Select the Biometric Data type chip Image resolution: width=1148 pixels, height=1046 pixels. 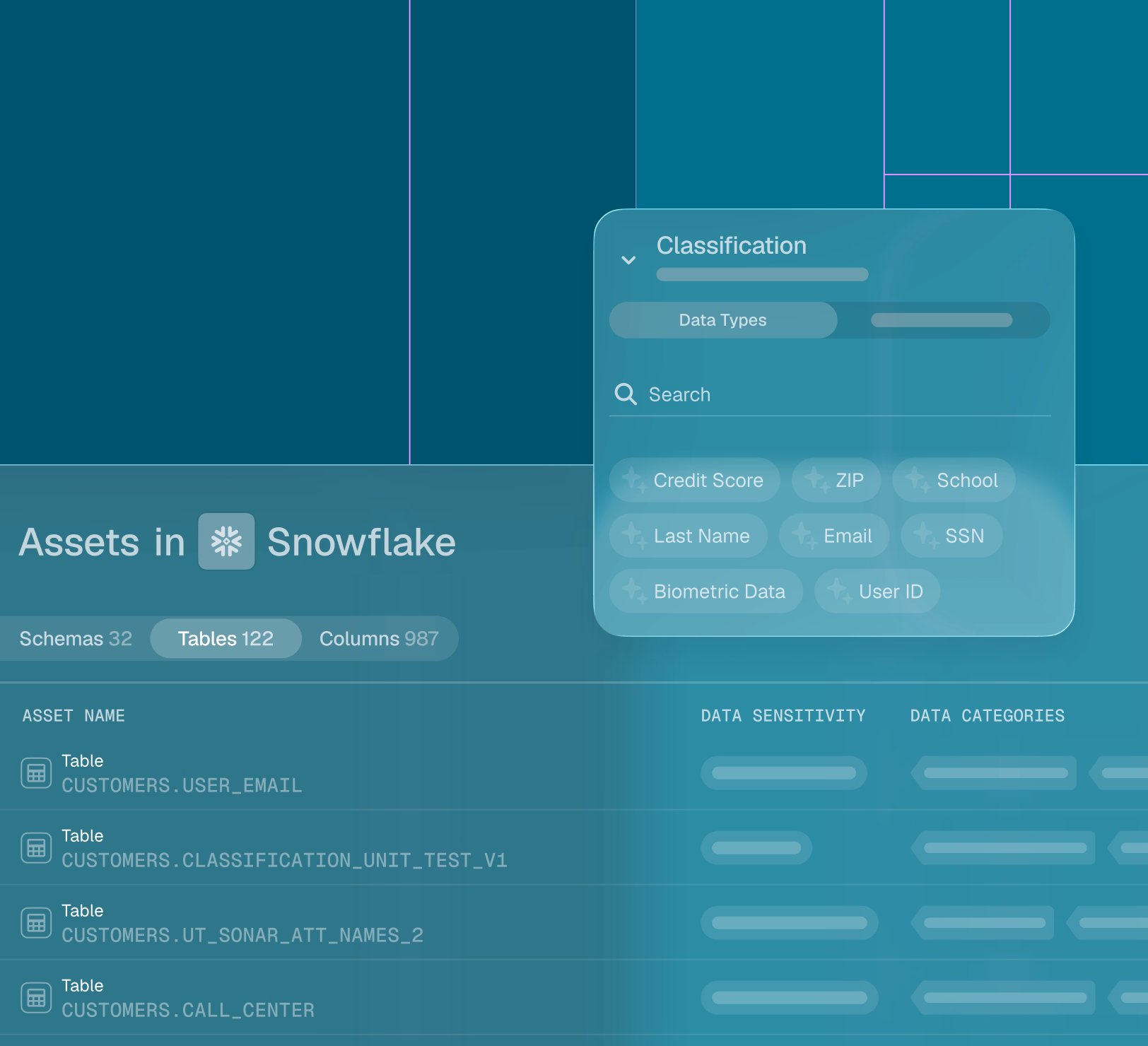[x=706, y=591]
